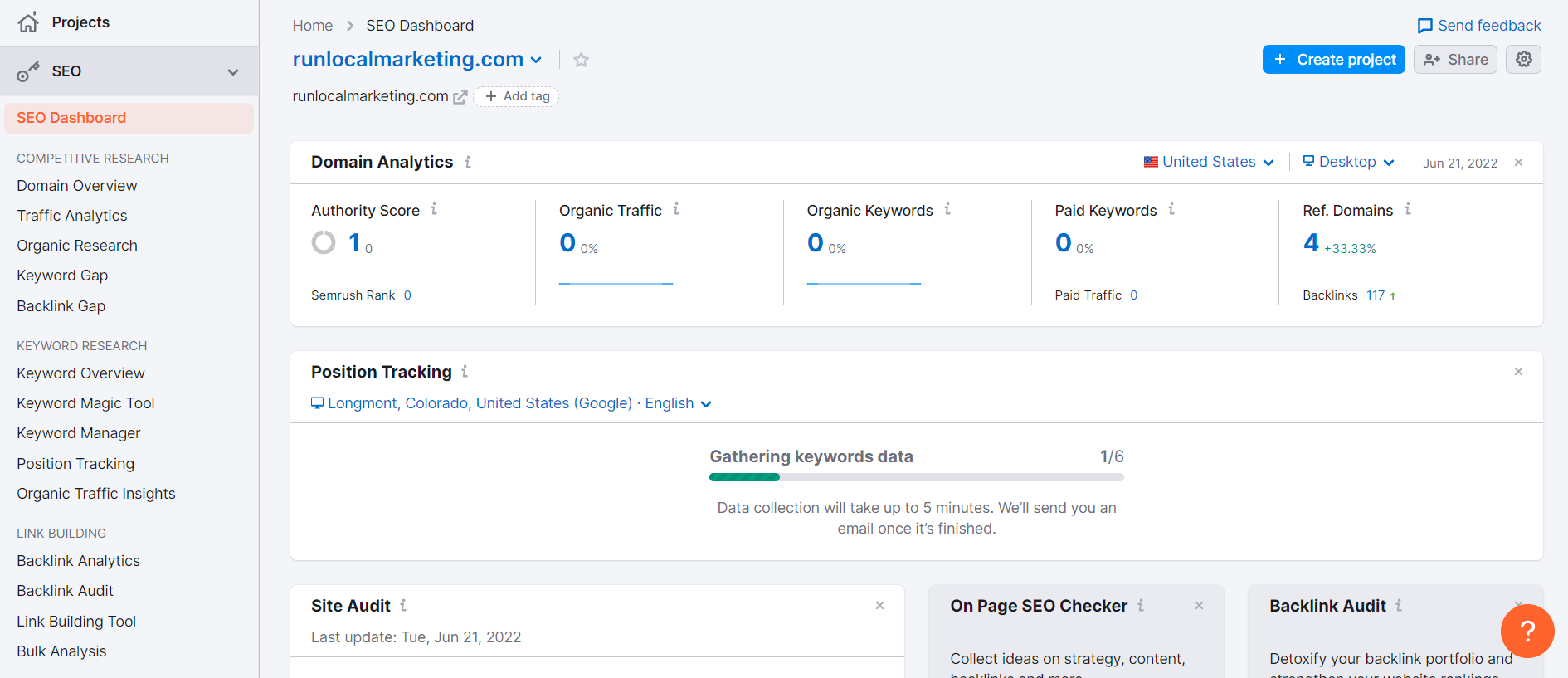Image resolution: width=1568 pixels, height=678 pixels.
Task: Open runlocalmarketing.com external link icon
Action: (x=460, y=97)
